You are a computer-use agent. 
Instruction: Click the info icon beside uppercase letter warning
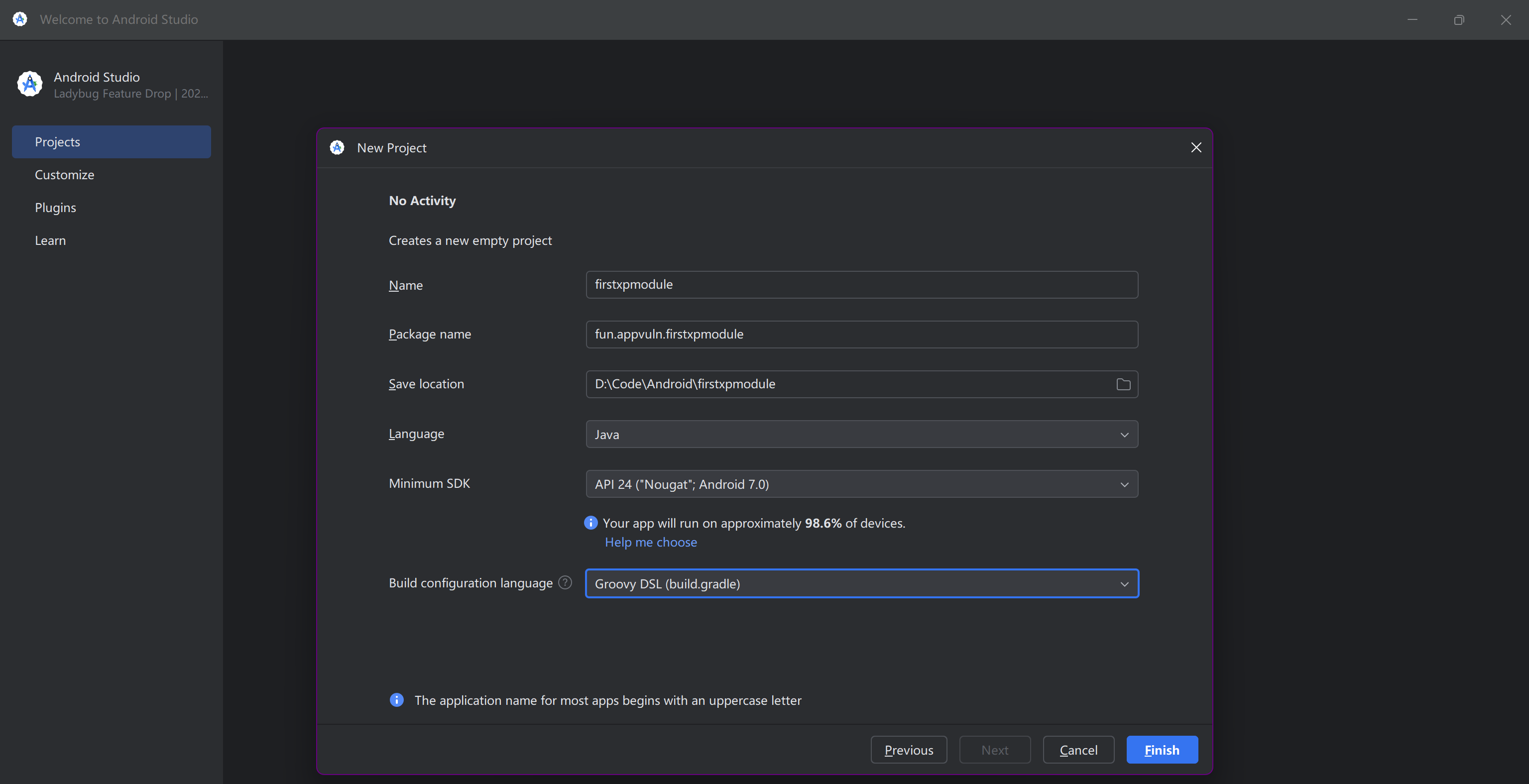pyautogui.click(x=396, y=700)
